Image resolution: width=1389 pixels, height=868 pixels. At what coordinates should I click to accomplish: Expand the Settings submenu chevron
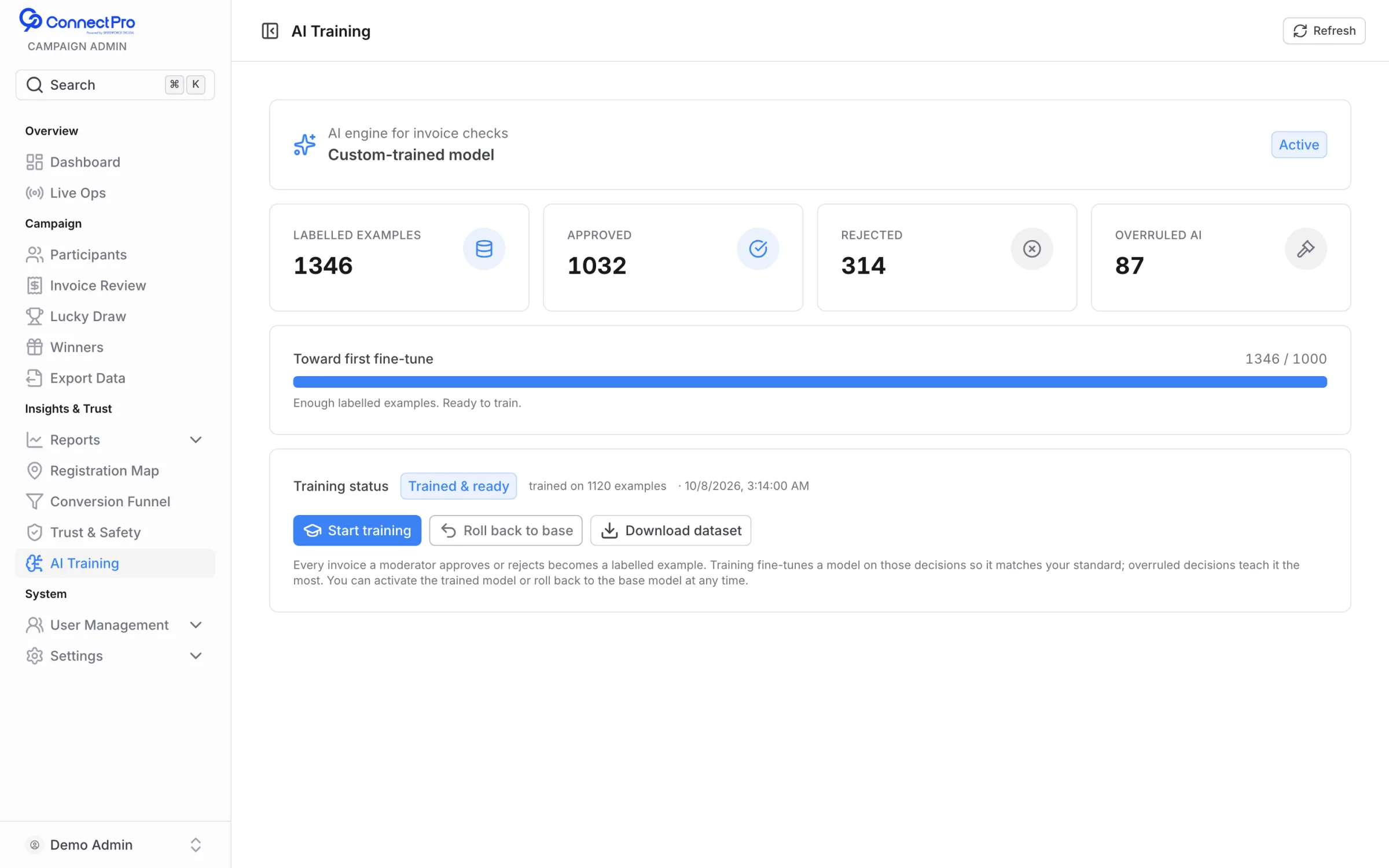point(196,656)
